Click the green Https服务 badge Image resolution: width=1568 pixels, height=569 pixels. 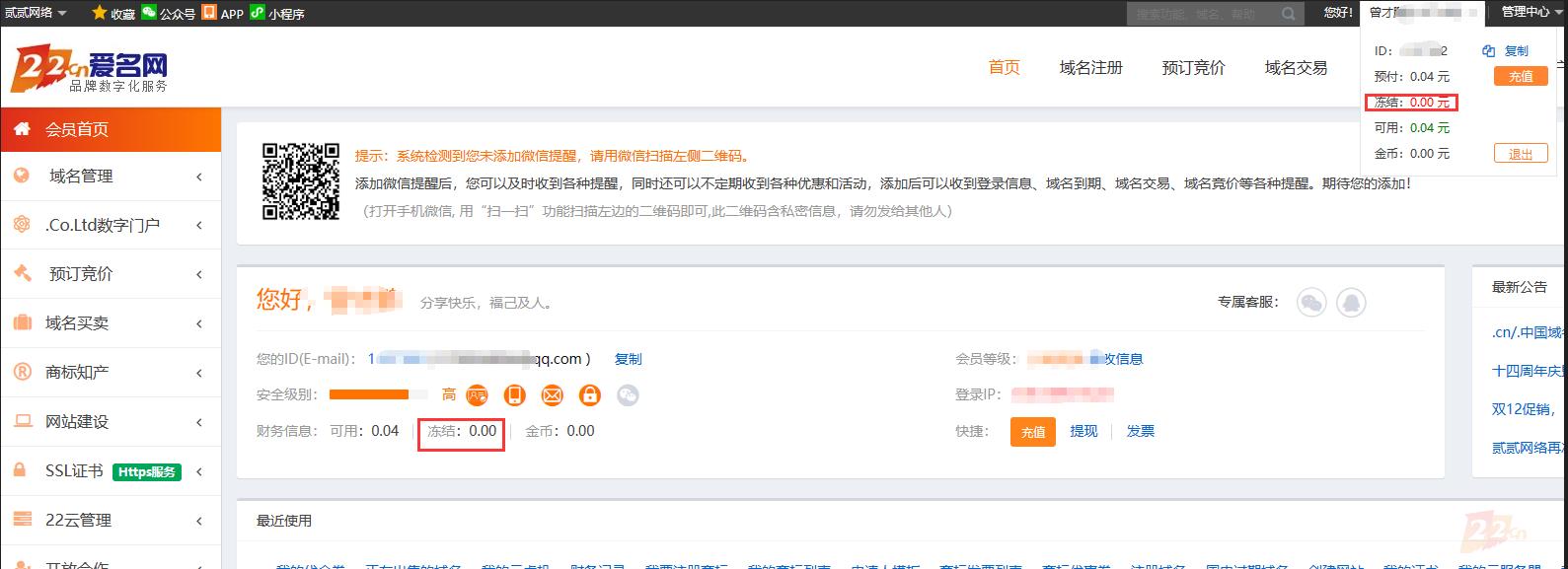click(146, 472)
